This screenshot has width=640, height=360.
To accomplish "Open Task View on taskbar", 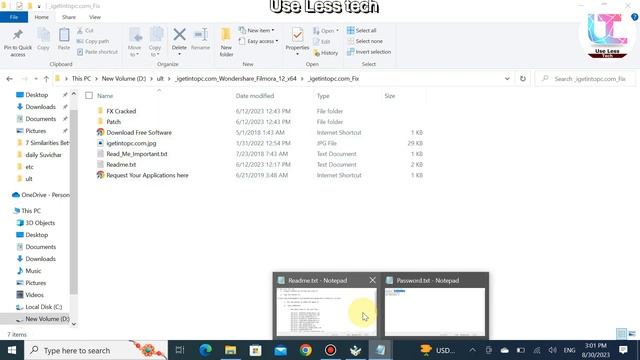I will point(180,350).
